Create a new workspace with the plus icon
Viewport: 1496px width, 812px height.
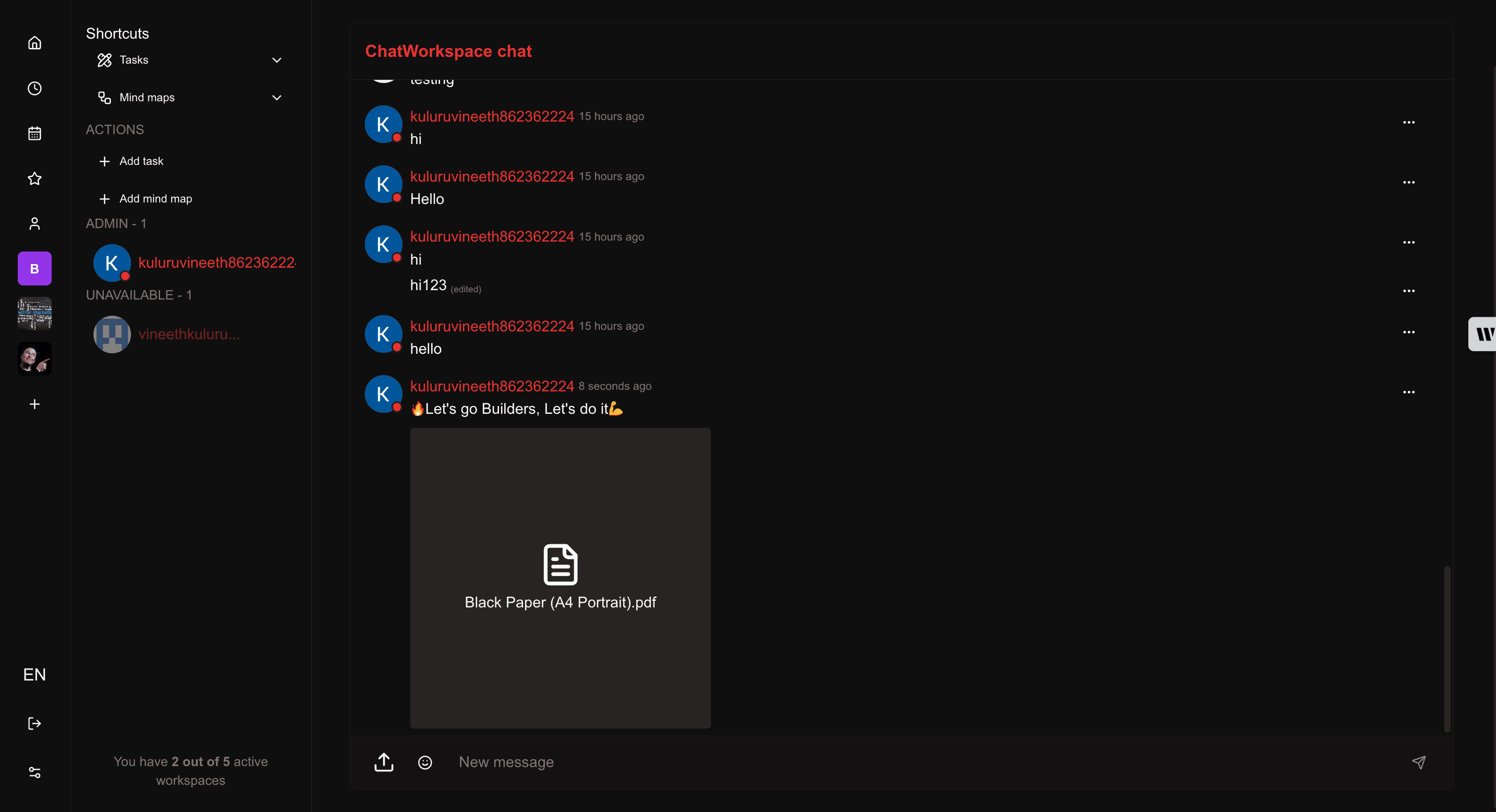click(34, 404)
